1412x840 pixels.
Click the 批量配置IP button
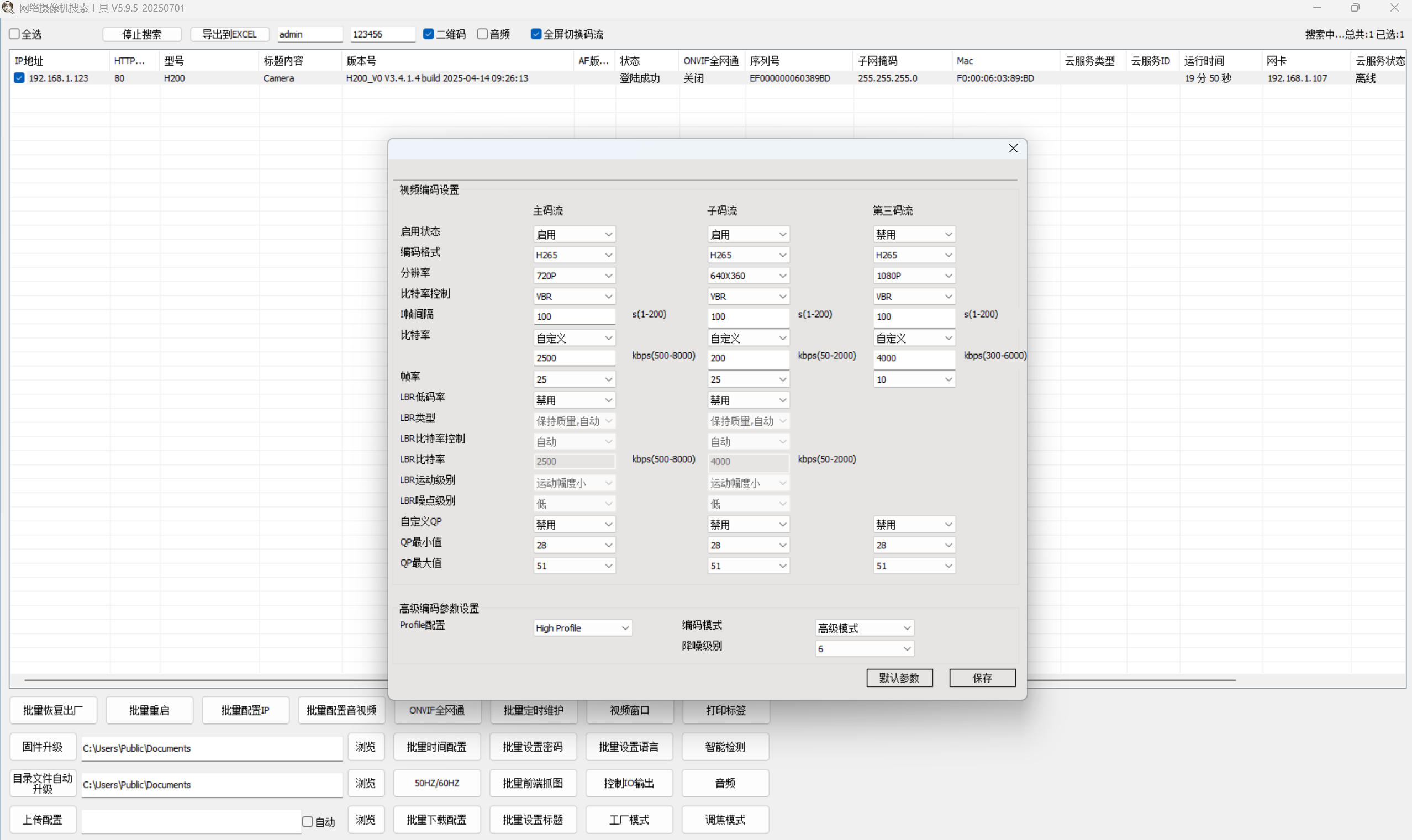246,710
